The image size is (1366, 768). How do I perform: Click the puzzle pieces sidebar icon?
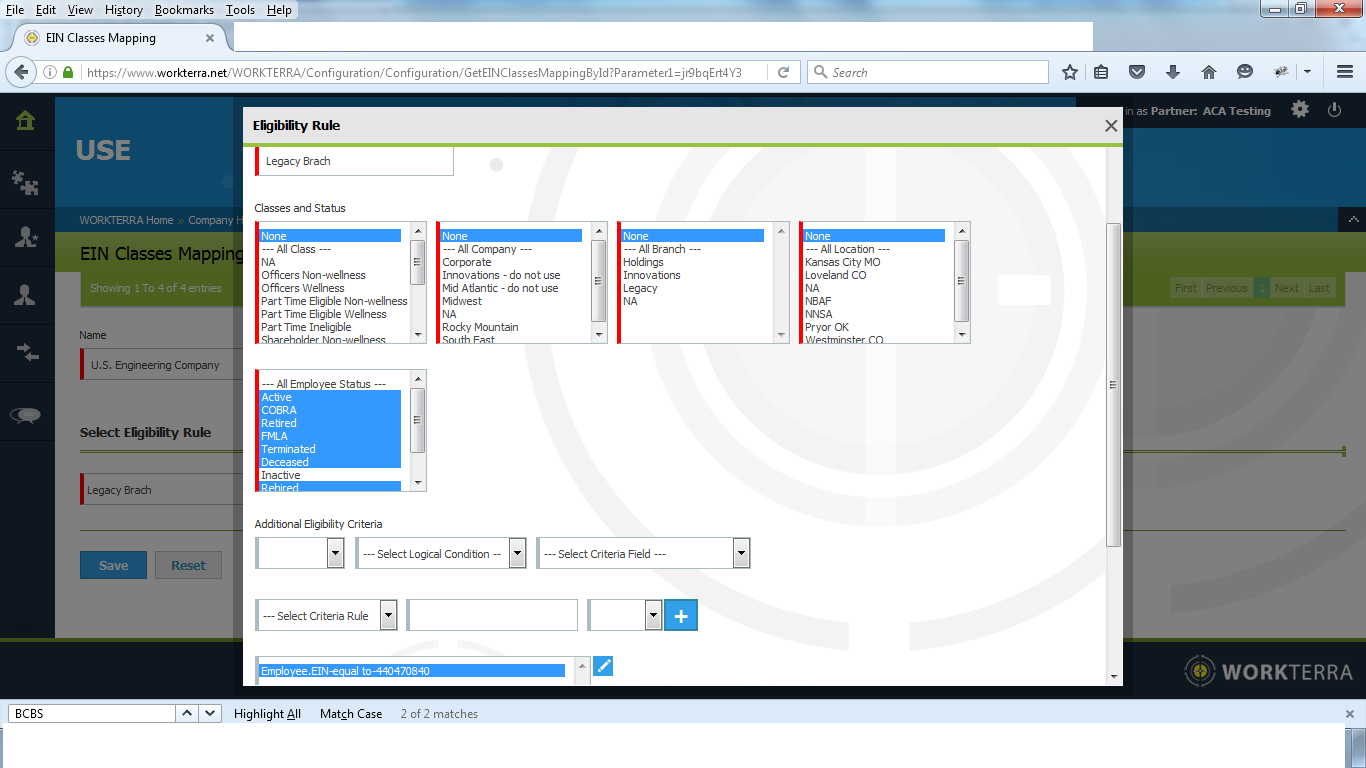(26, 181)
